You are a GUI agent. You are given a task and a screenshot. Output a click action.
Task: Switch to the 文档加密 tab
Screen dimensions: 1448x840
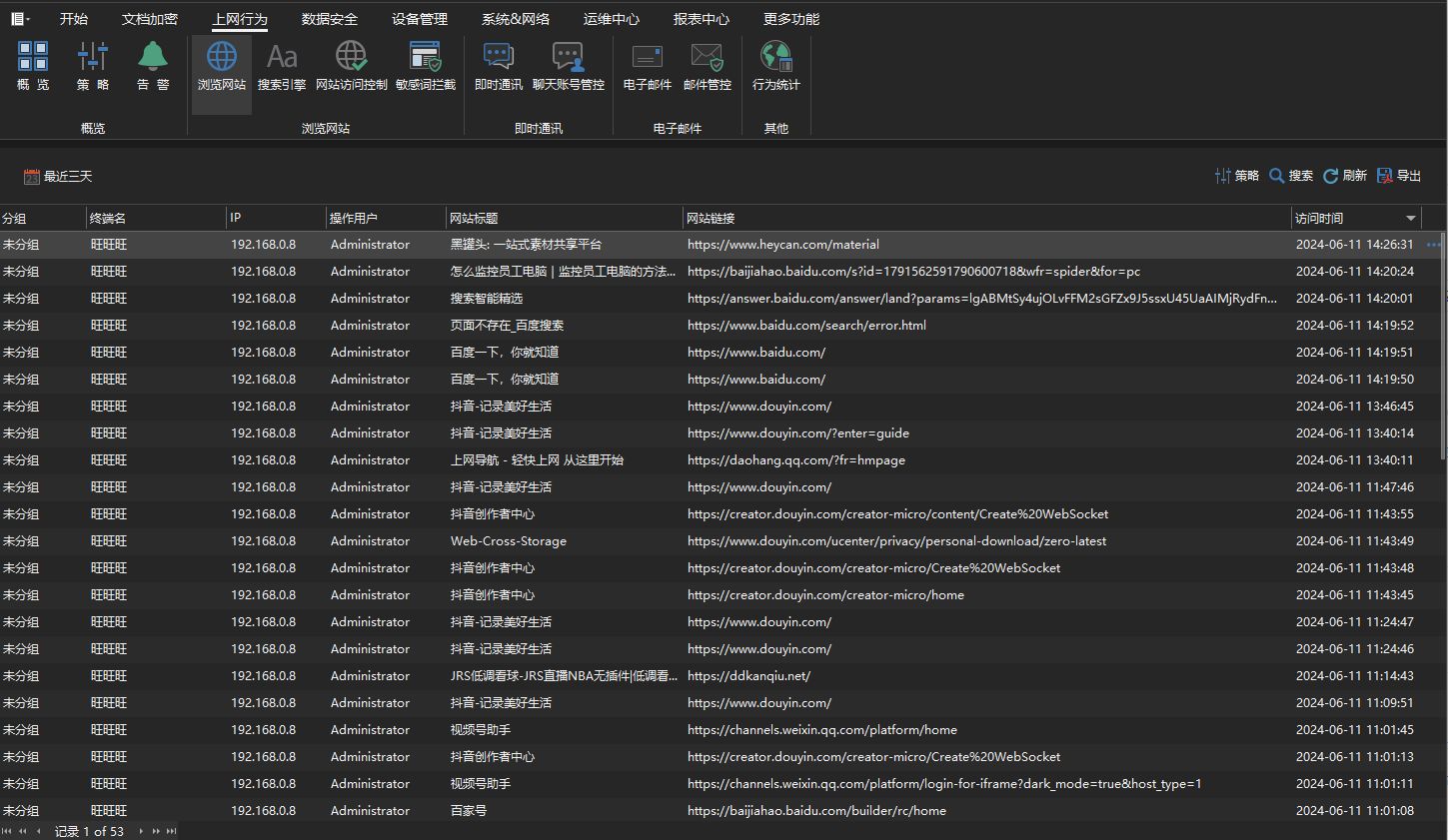(x=150, y=19)
